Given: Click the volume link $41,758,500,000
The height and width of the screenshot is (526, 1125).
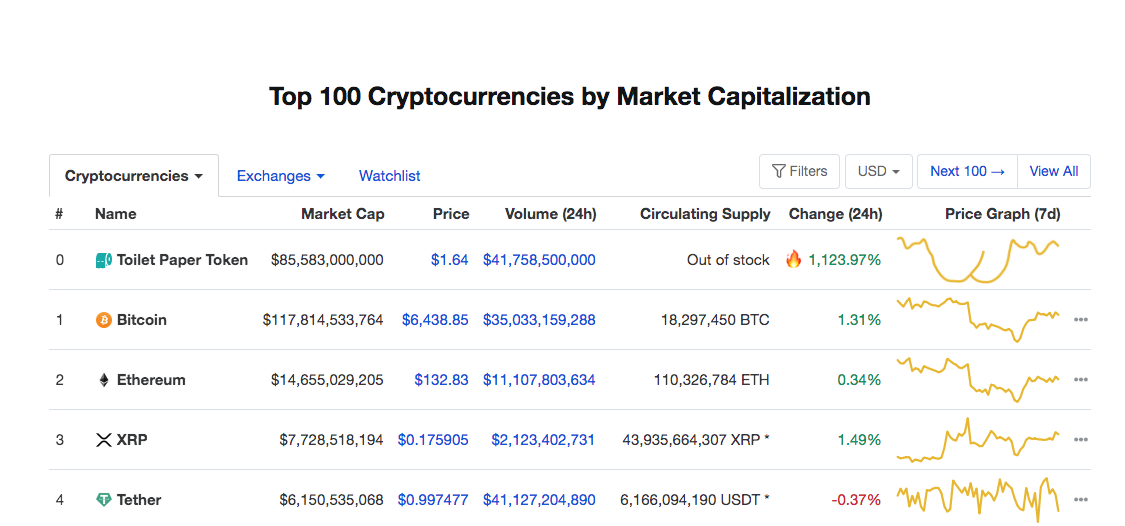Looking at the screenshot, I should tap(540, 260).
